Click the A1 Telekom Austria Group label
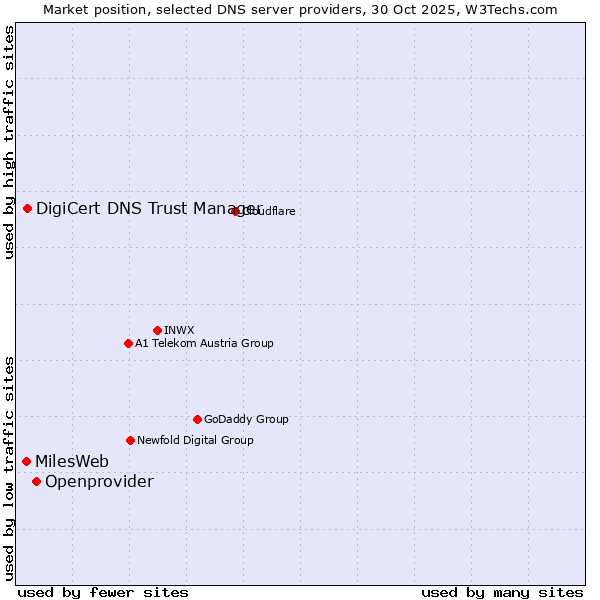 pos(204,343)
